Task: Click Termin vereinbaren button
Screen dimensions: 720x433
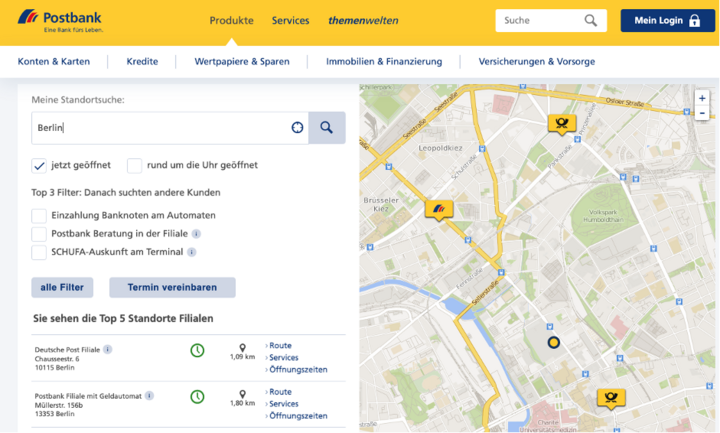Action: (x=172, y=287)
